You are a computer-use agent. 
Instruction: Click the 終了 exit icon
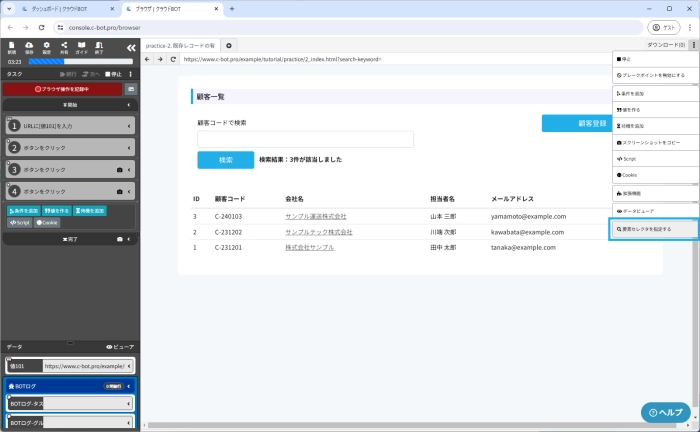(x=99, y=47)
